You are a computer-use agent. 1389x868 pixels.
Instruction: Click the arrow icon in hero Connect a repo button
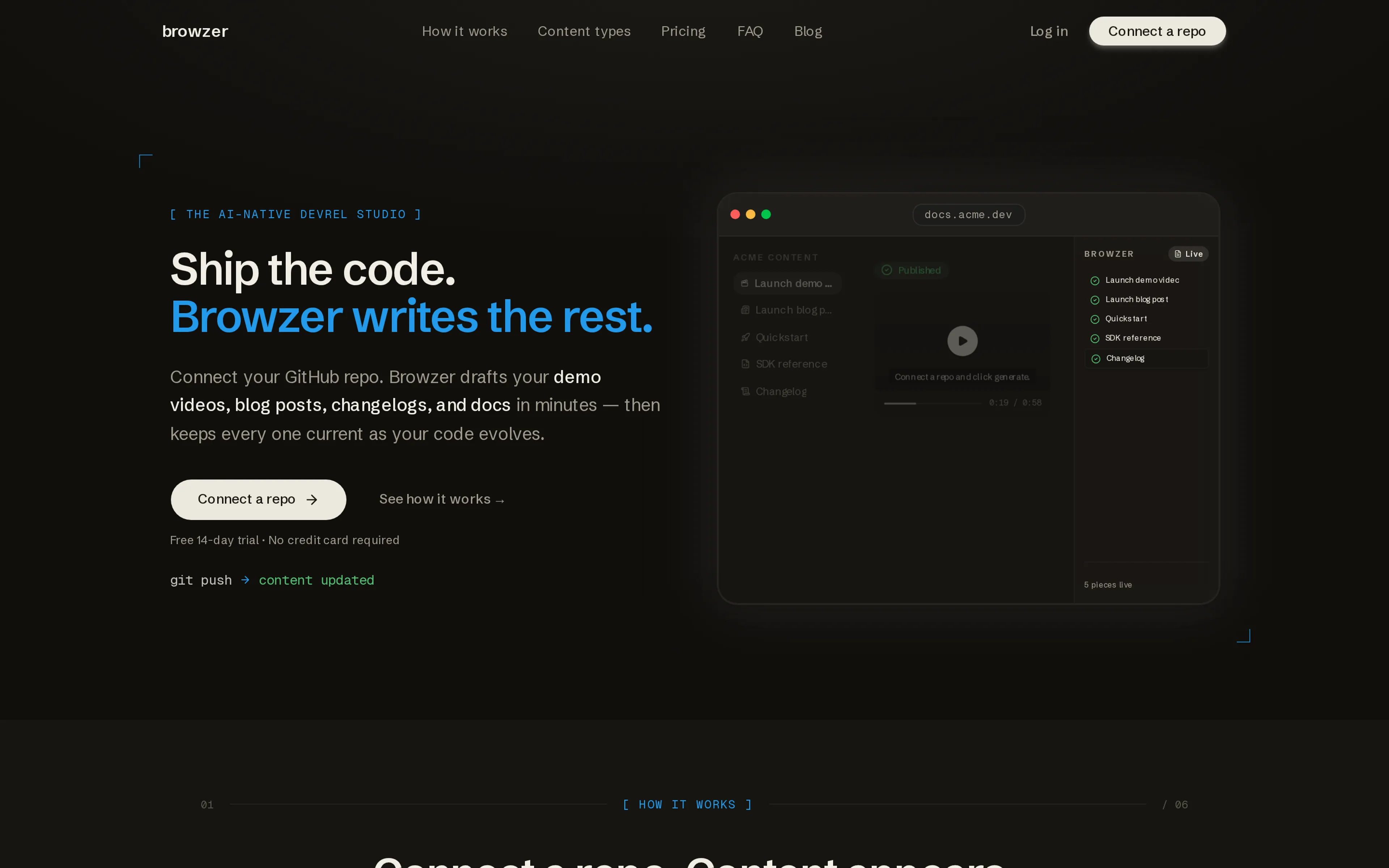point(312,500)
